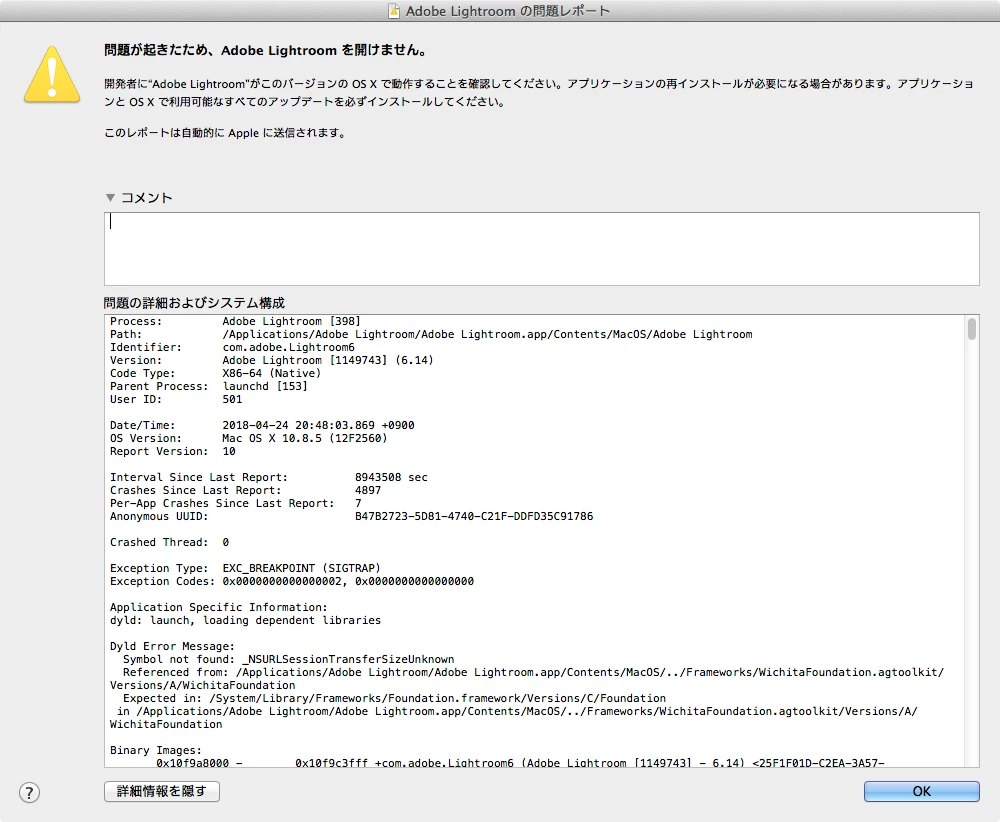Click the bold heading about Adobe Lightroom を開けません
The image size is (1000, 822).
(x=266, y=50)
